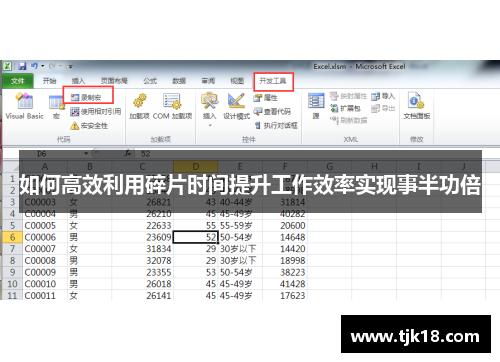
Task: Switch to the Page Layout (页面布局) tab
Action: click(x=114, y=81)
